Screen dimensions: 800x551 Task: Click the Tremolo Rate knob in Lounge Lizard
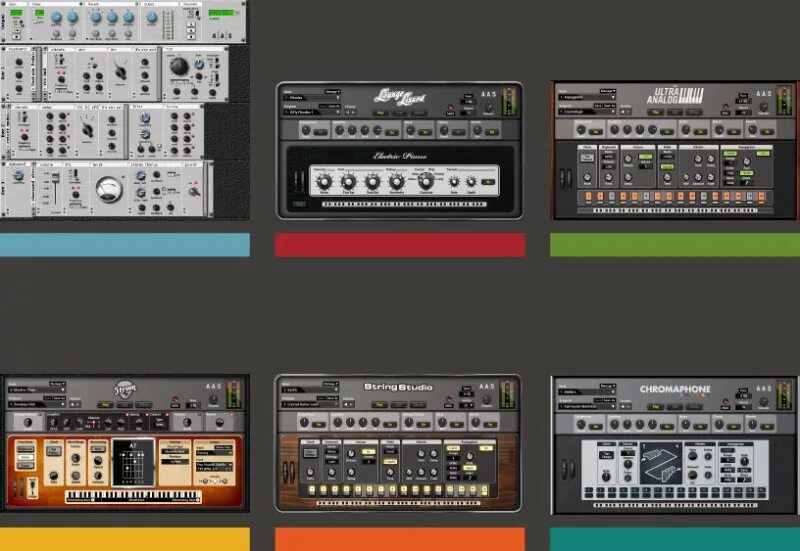[454, 182]
